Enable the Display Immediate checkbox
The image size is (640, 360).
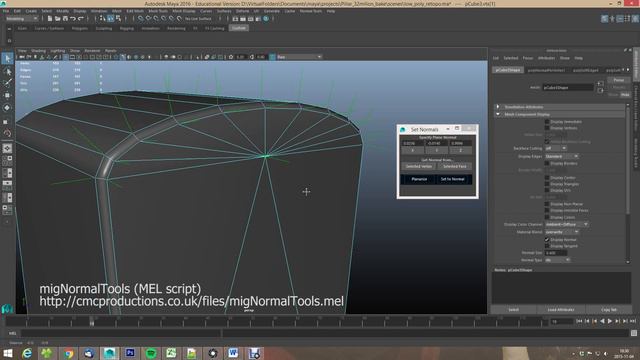pyautogui.click(x=547, y=122)
